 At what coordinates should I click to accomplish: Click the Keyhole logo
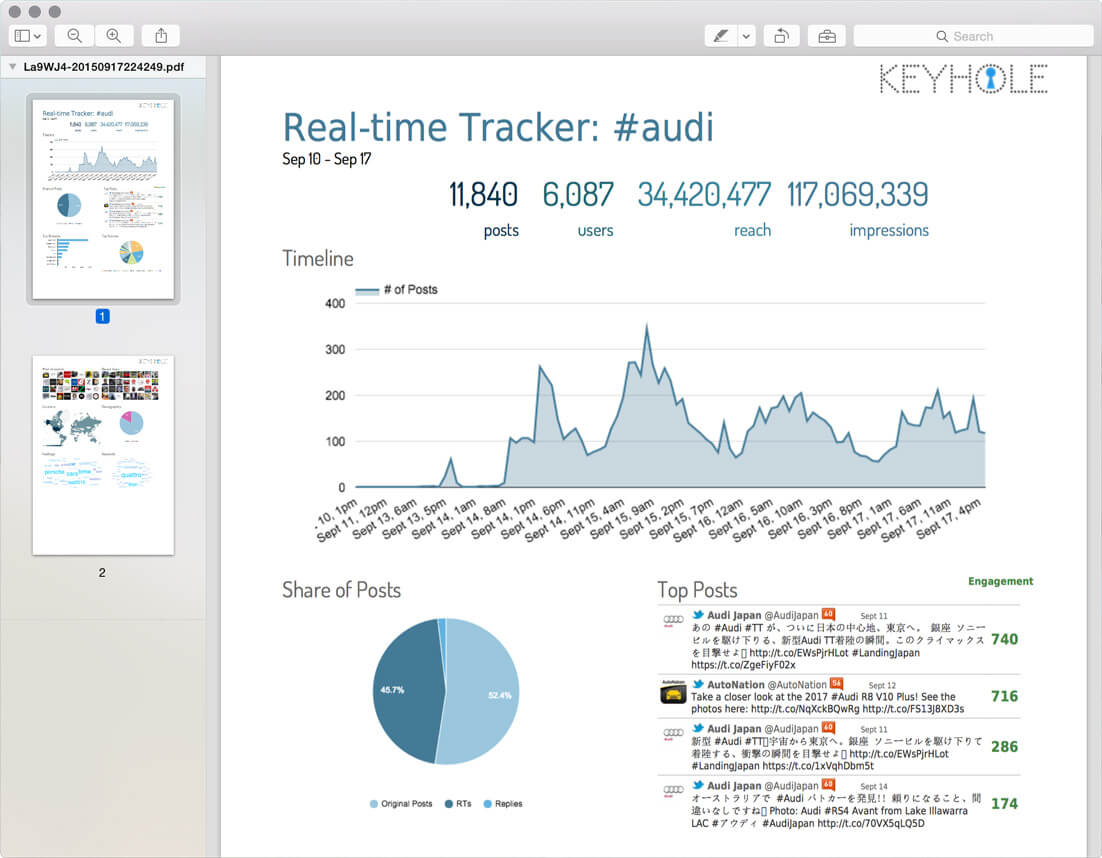tap(964, 79)
